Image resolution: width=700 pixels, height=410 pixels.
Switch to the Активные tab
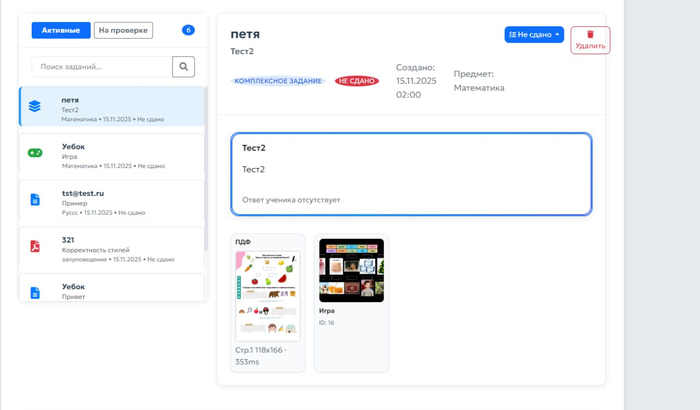pyautogui.click(x=61, y=30)
